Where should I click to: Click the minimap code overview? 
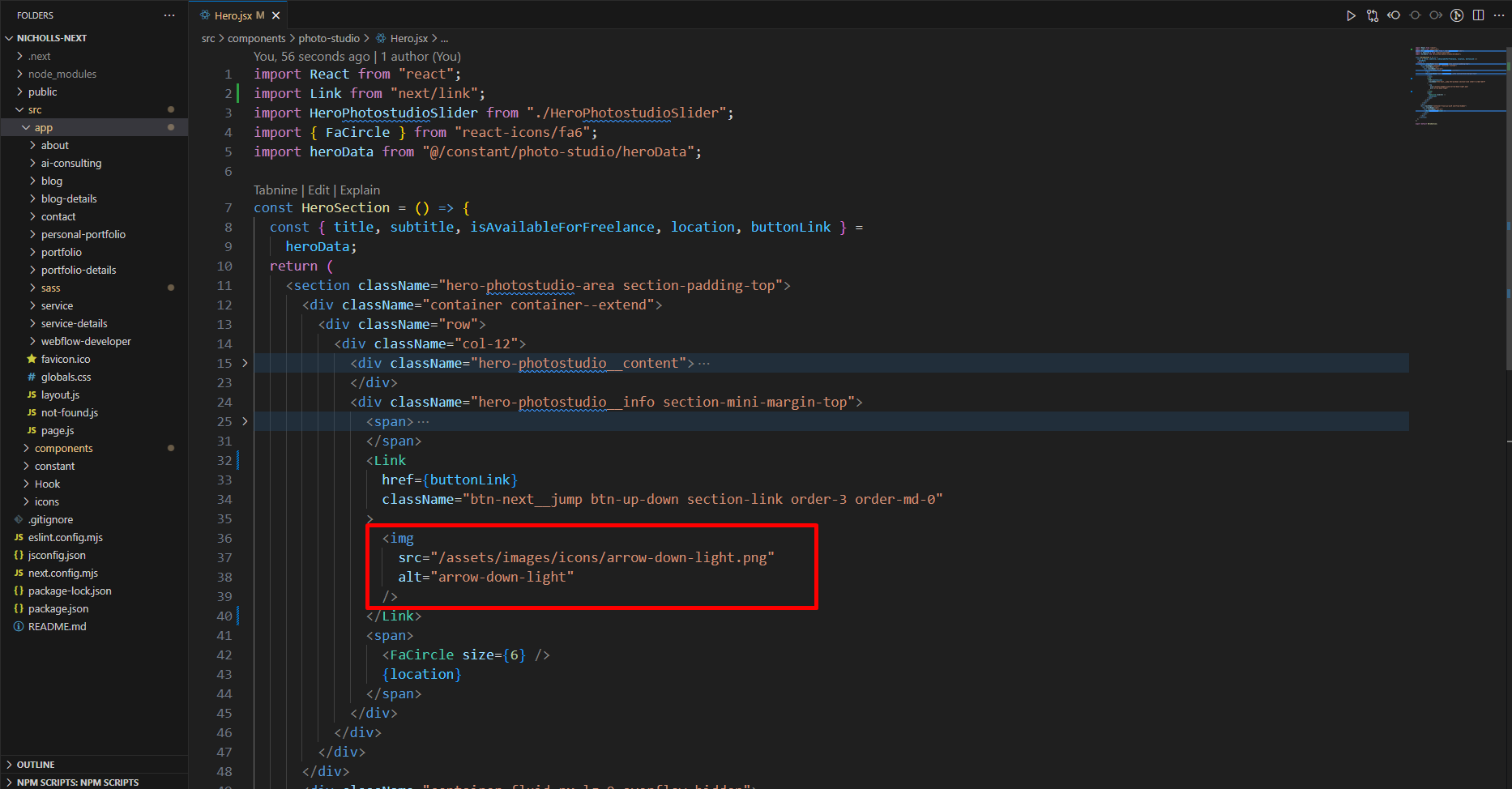tap(1459, 85)
